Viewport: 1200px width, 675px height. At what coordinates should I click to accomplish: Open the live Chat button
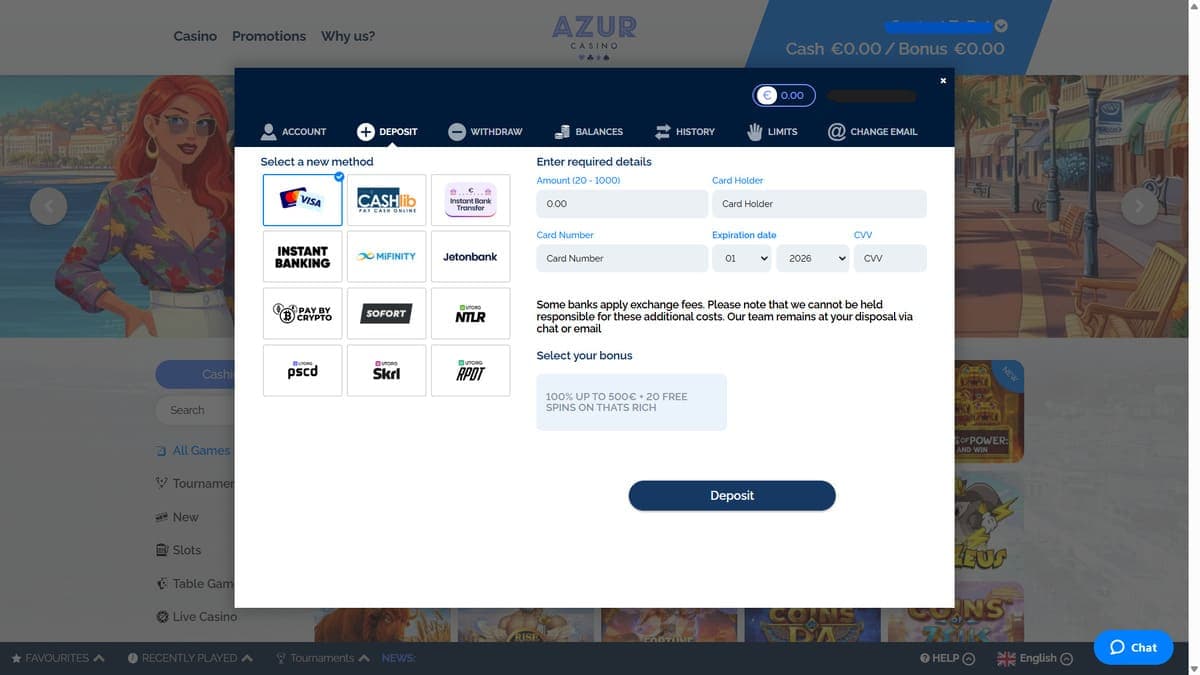point(1133,647)
